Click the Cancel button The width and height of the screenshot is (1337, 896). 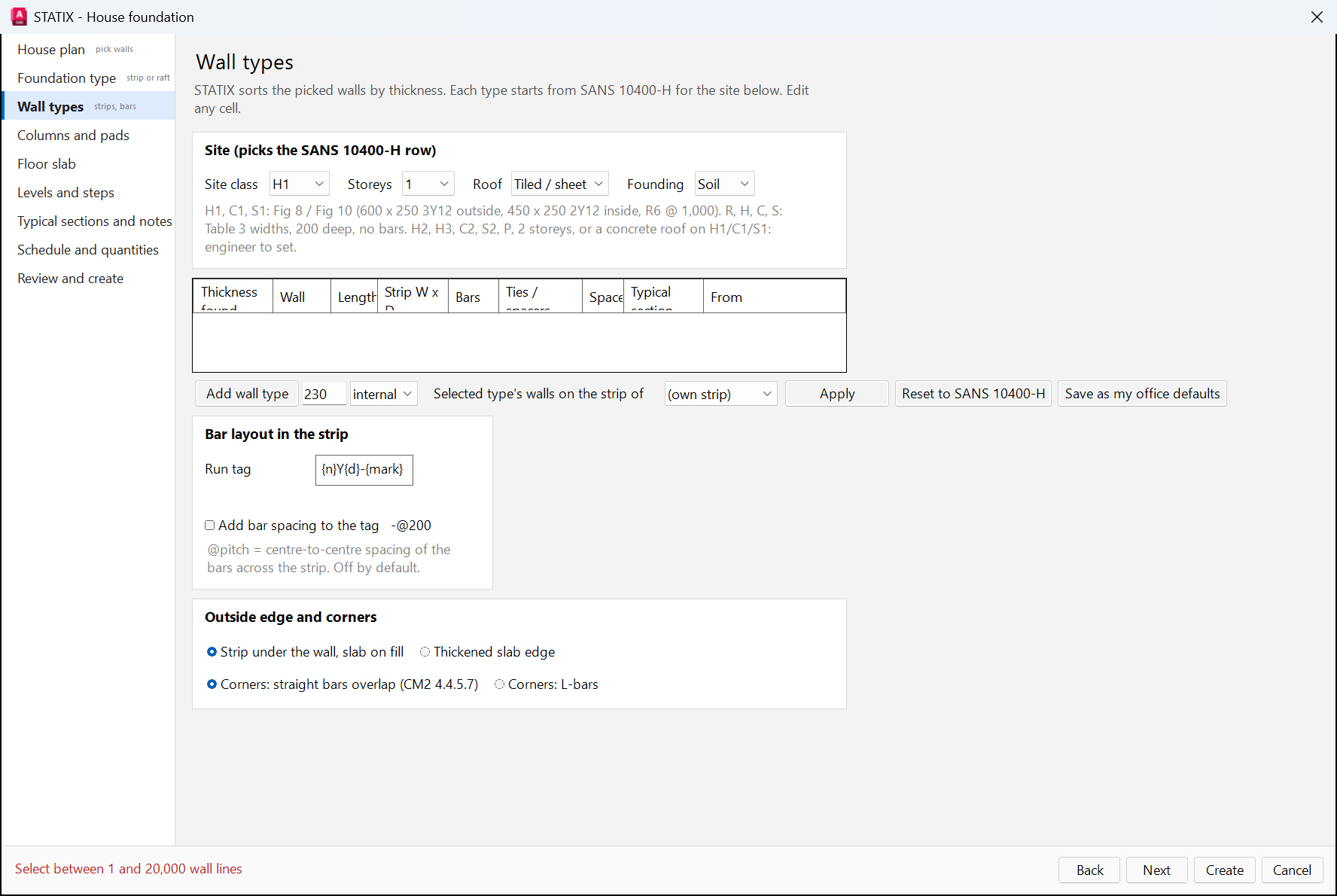(x=1292, y=870)
